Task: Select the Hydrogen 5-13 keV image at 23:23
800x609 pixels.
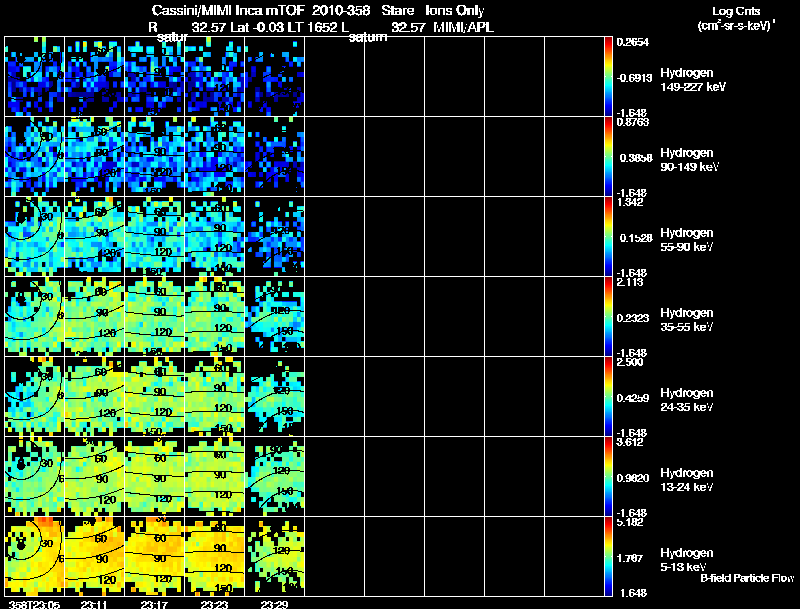Action: click(215, 556)
